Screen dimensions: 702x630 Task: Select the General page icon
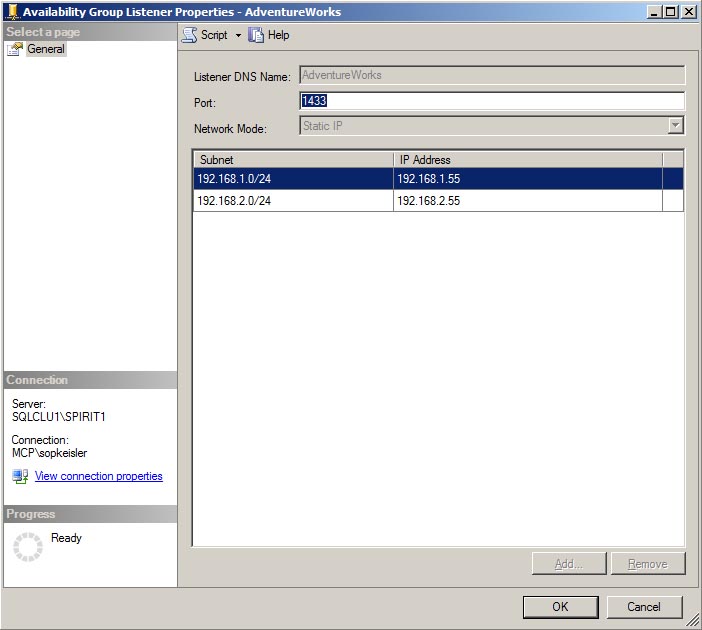pos(15,49)
